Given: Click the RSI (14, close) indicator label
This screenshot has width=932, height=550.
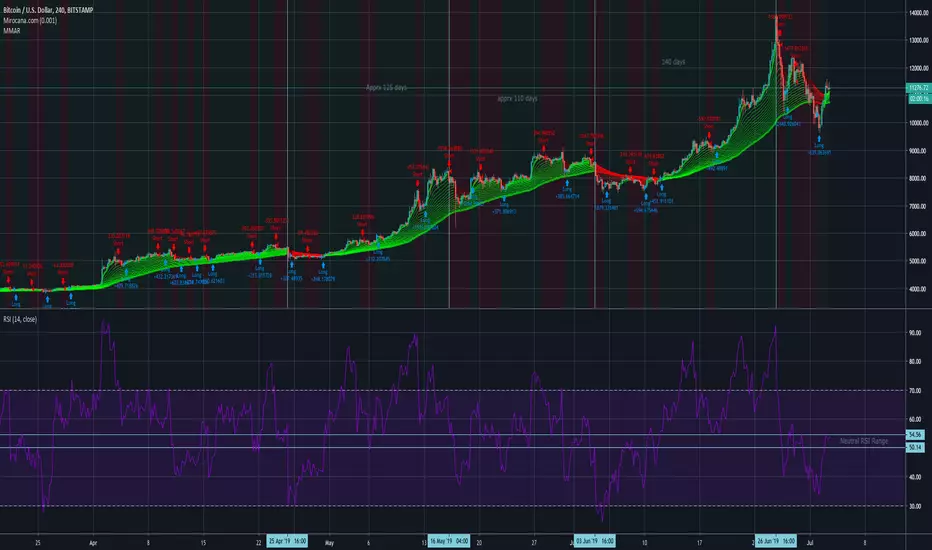Looking at the screenshot, I should pos(20,319).
